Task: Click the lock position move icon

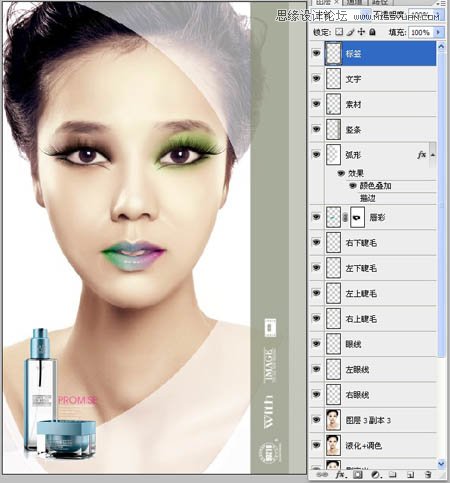Action: pos(361,32)
